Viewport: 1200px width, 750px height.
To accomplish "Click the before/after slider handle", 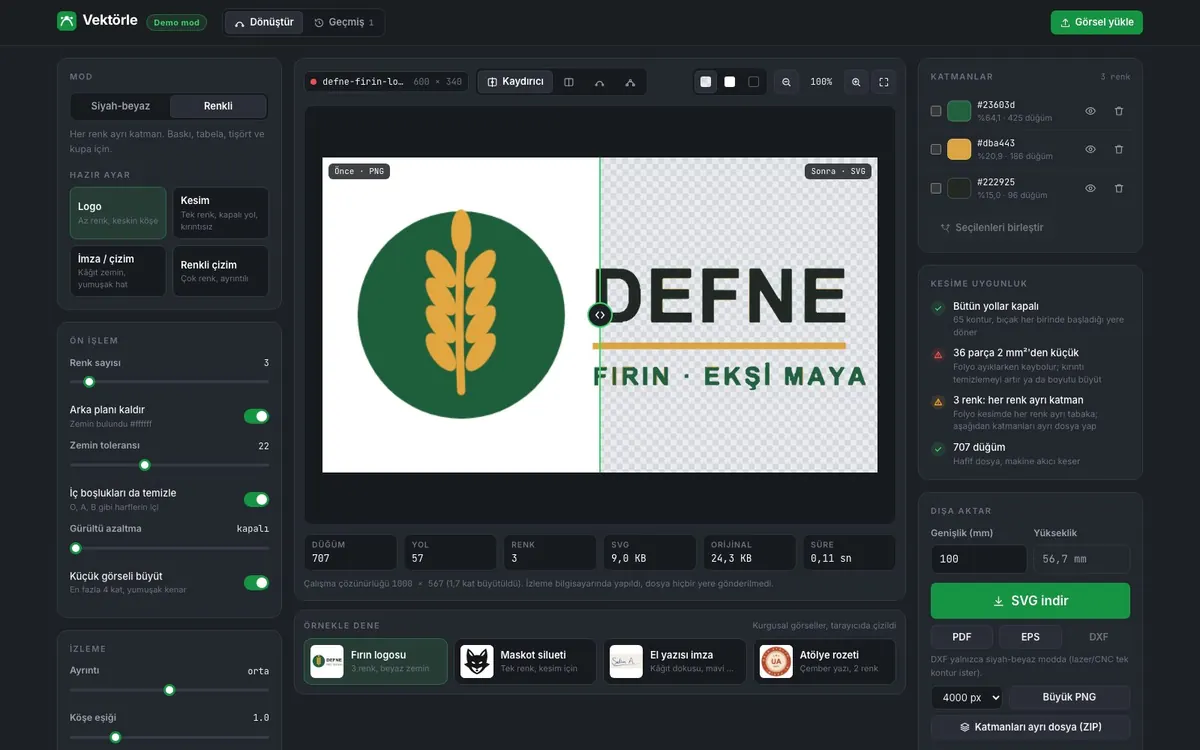I will click(x=599, y=315).
